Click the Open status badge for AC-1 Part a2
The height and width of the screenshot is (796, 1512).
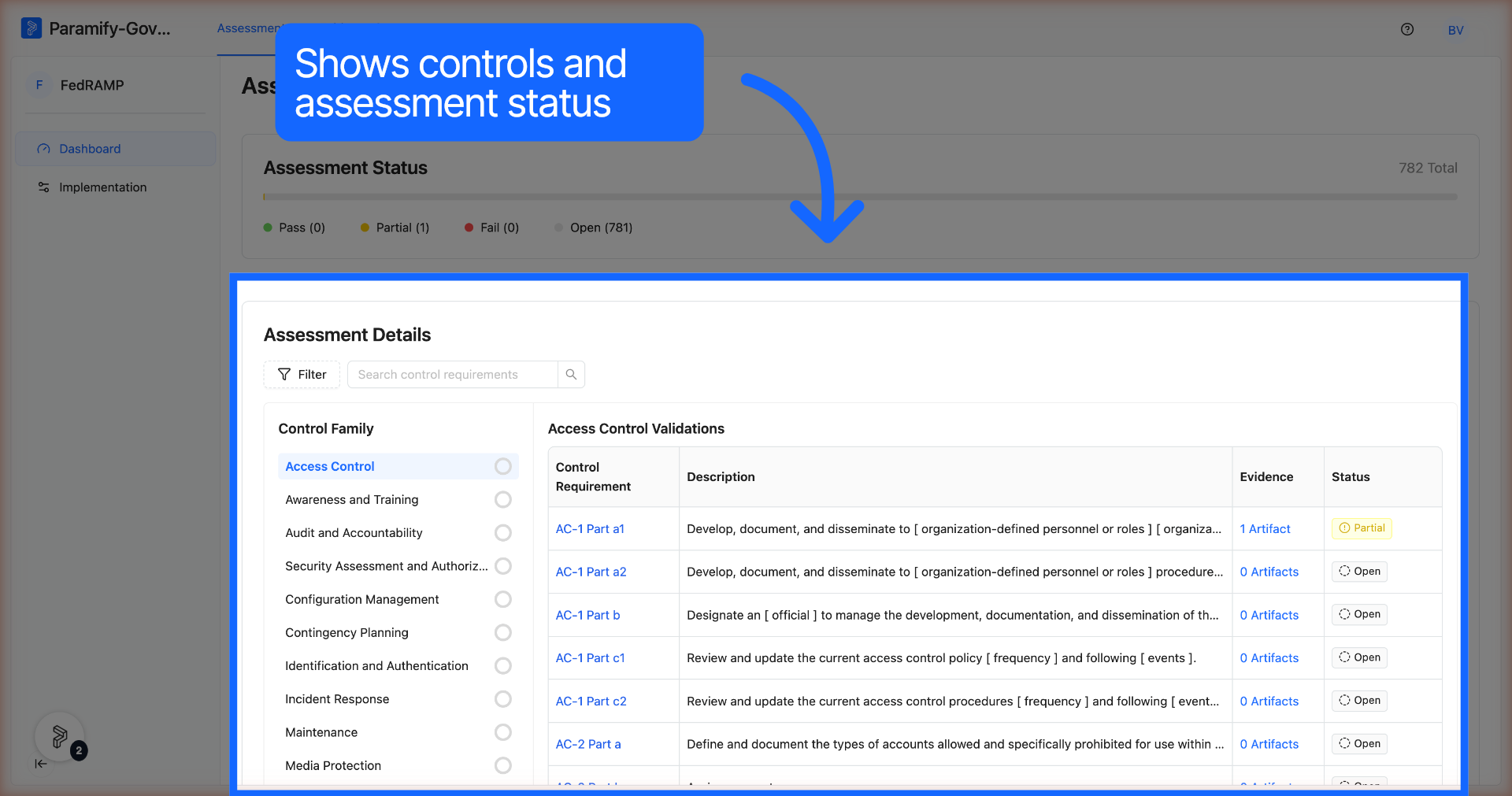1359,572
